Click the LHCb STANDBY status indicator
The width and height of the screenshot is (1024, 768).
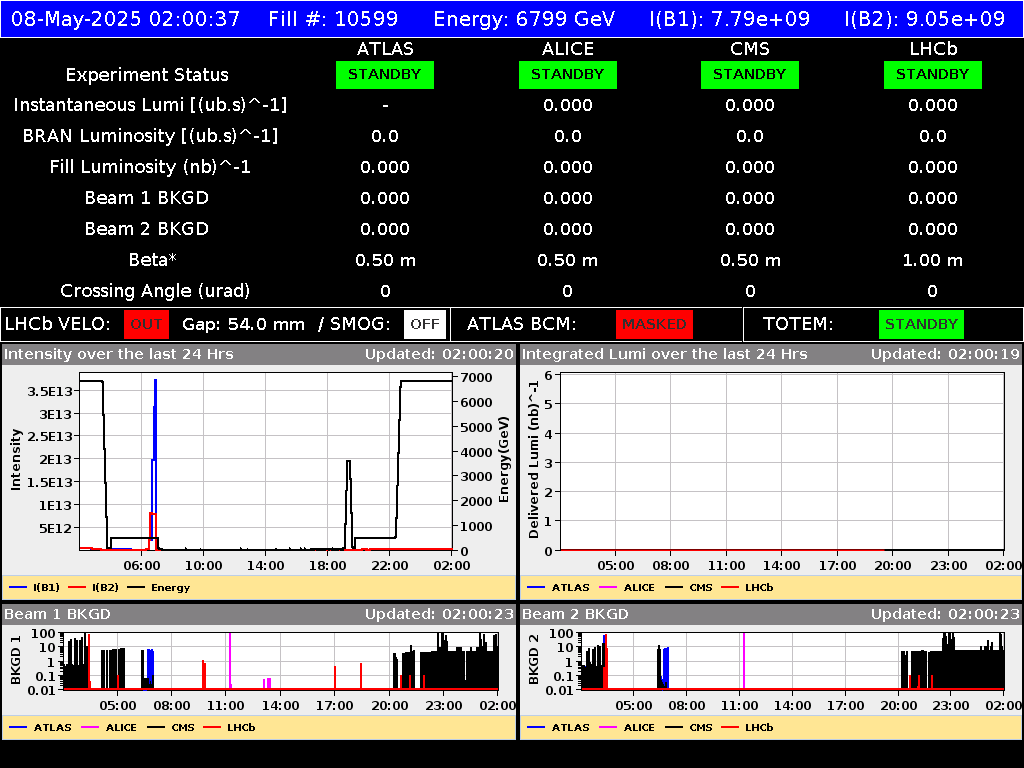click(933, 74)
